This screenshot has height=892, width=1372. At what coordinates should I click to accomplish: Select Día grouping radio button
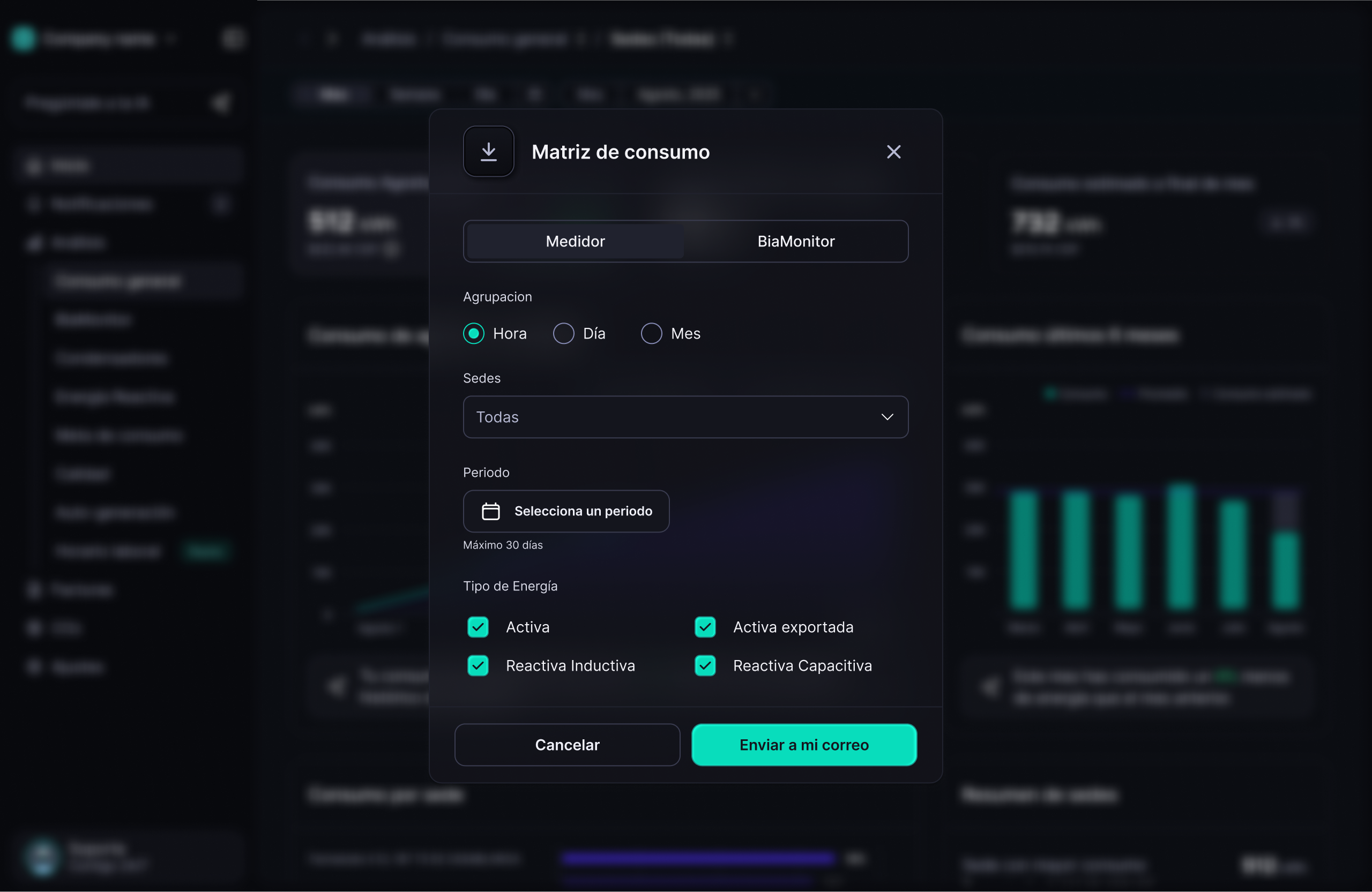tap(563, 333)
